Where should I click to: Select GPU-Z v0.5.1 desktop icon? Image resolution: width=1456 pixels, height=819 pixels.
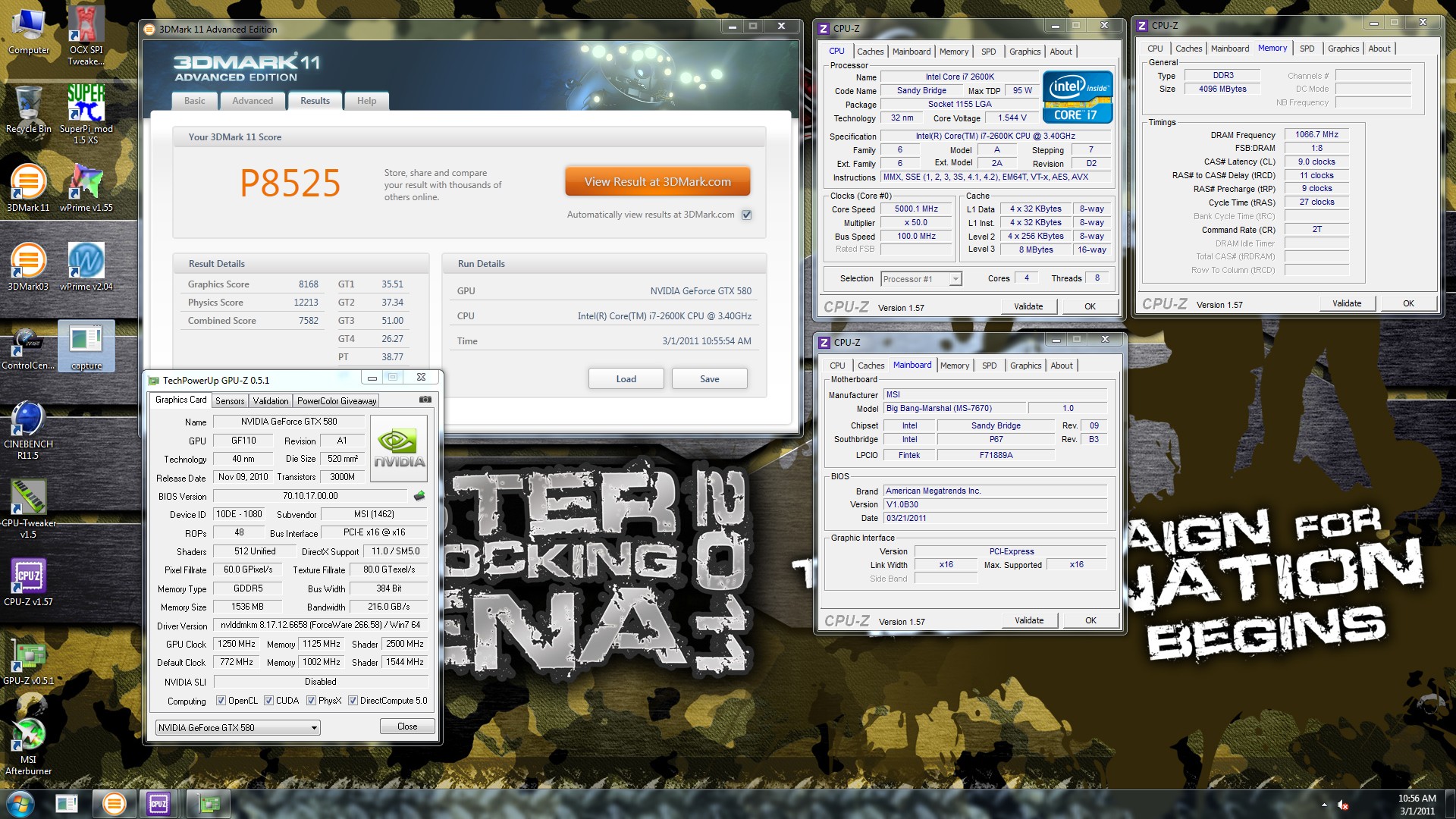click(x=29, y=661)
